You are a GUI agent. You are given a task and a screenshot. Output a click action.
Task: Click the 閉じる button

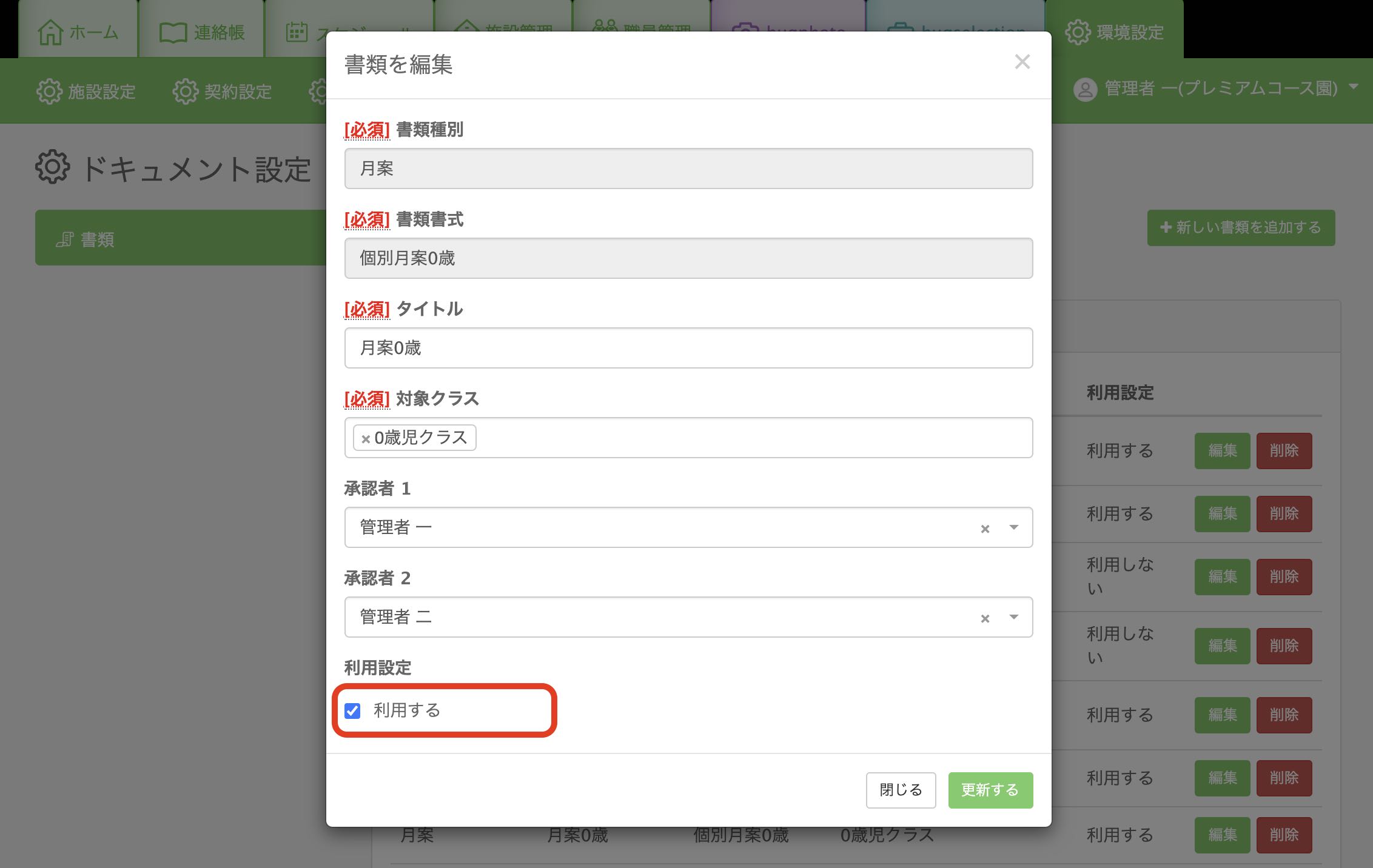(x=901, y=790)
